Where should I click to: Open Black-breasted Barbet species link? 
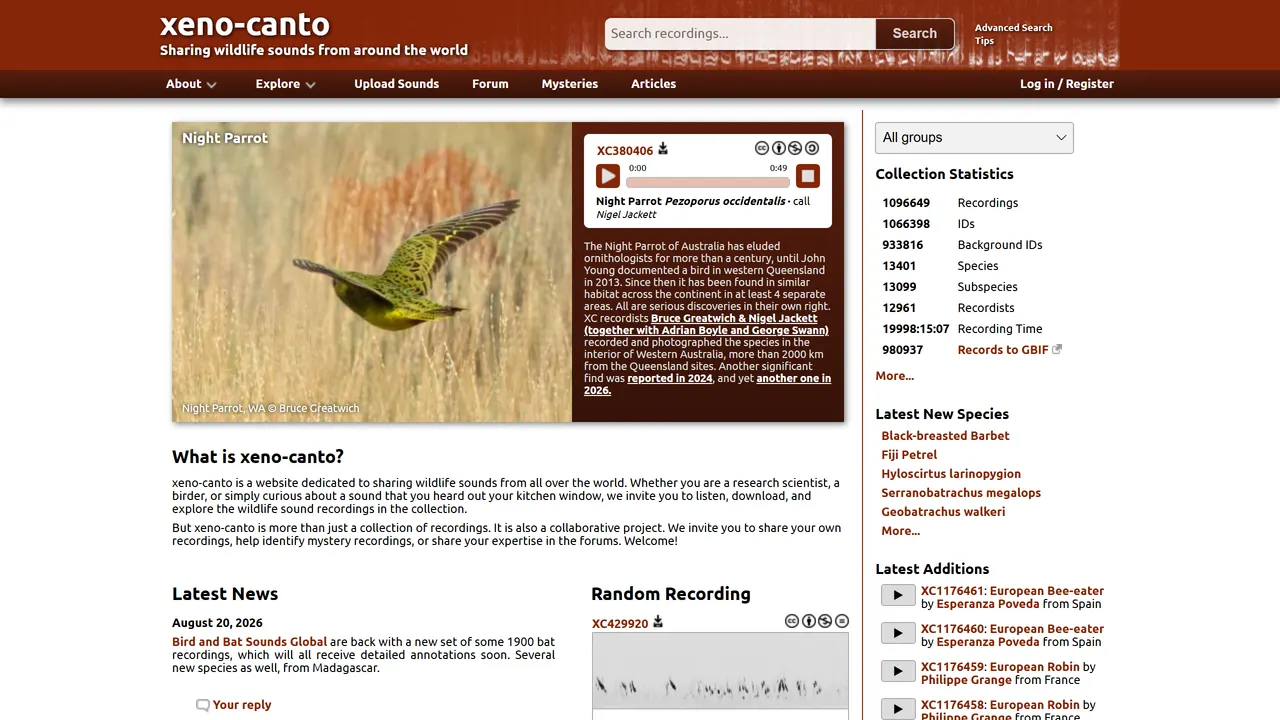click(945, 436)
